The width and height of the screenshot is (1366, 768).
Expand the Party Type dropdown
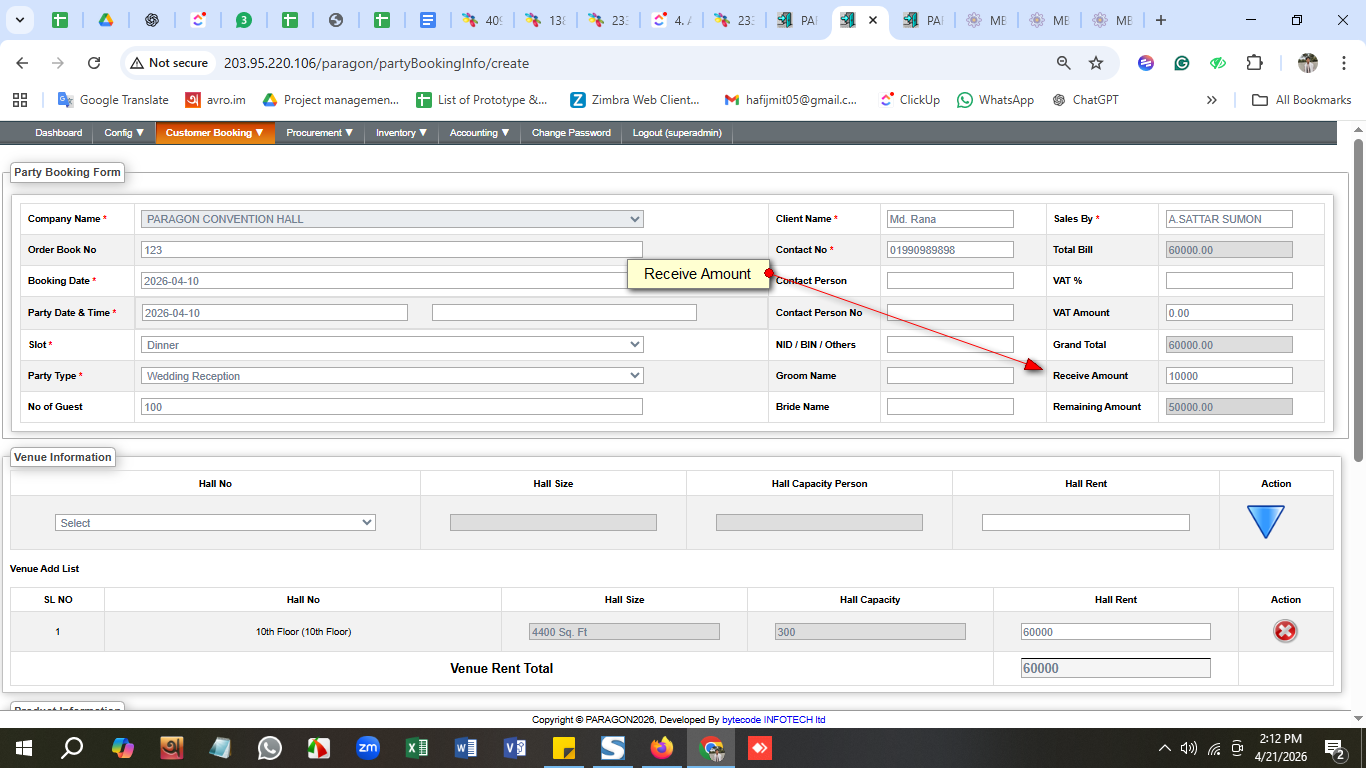[392, 376]
